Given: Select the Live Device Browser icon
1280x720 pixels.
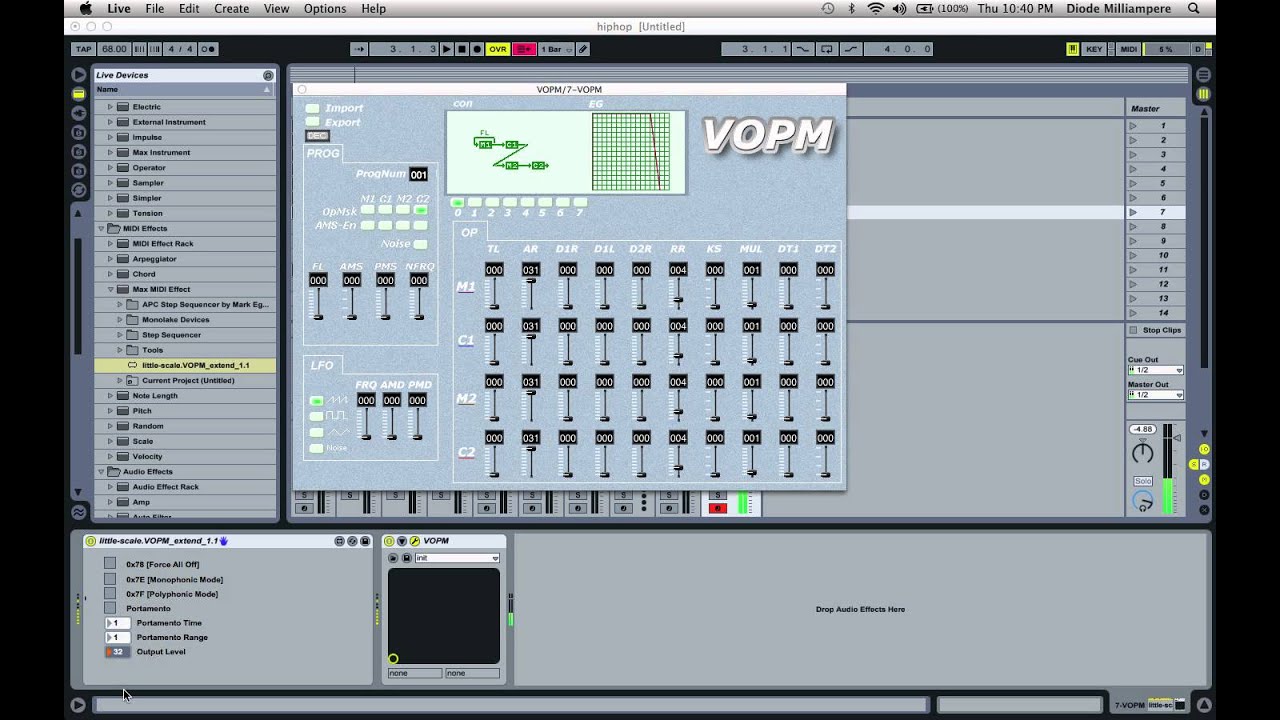Looking at the screenshot, I should tap(78, 94).
